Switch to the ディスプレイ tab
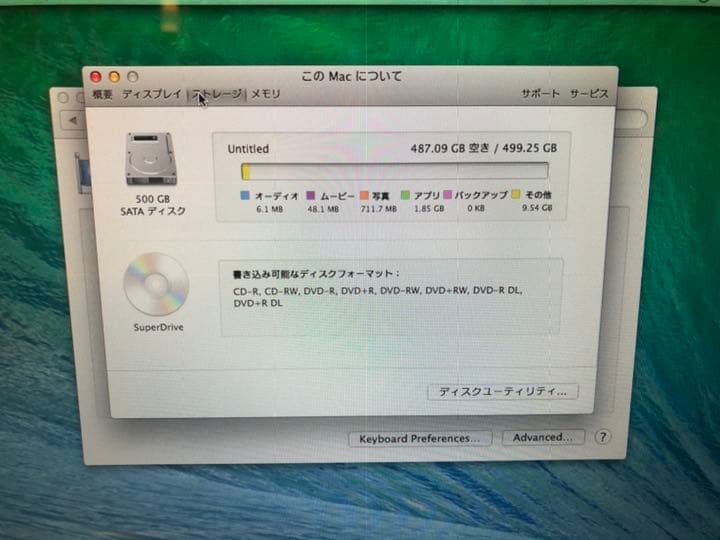The height and width of the screenshot is (540, 720). coord(152,94)
